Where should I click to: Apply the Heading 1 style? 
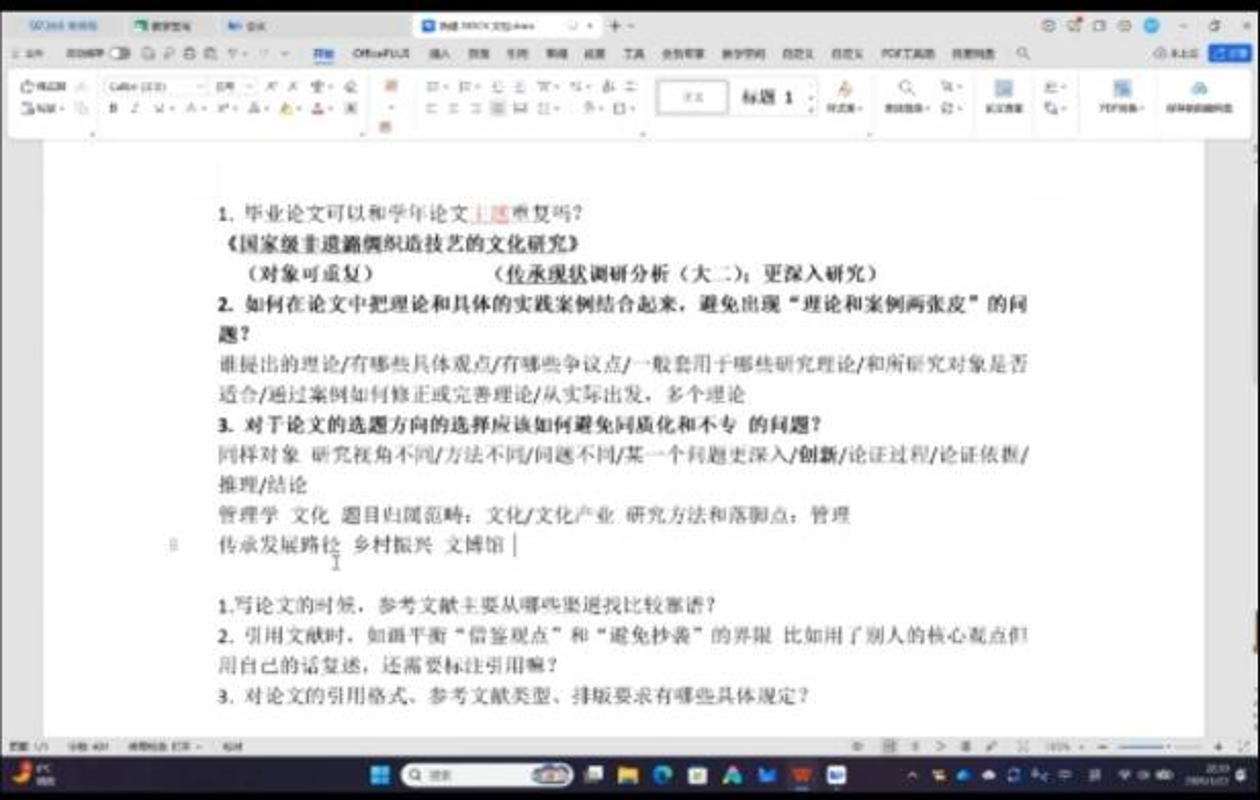tap(767, 97)
